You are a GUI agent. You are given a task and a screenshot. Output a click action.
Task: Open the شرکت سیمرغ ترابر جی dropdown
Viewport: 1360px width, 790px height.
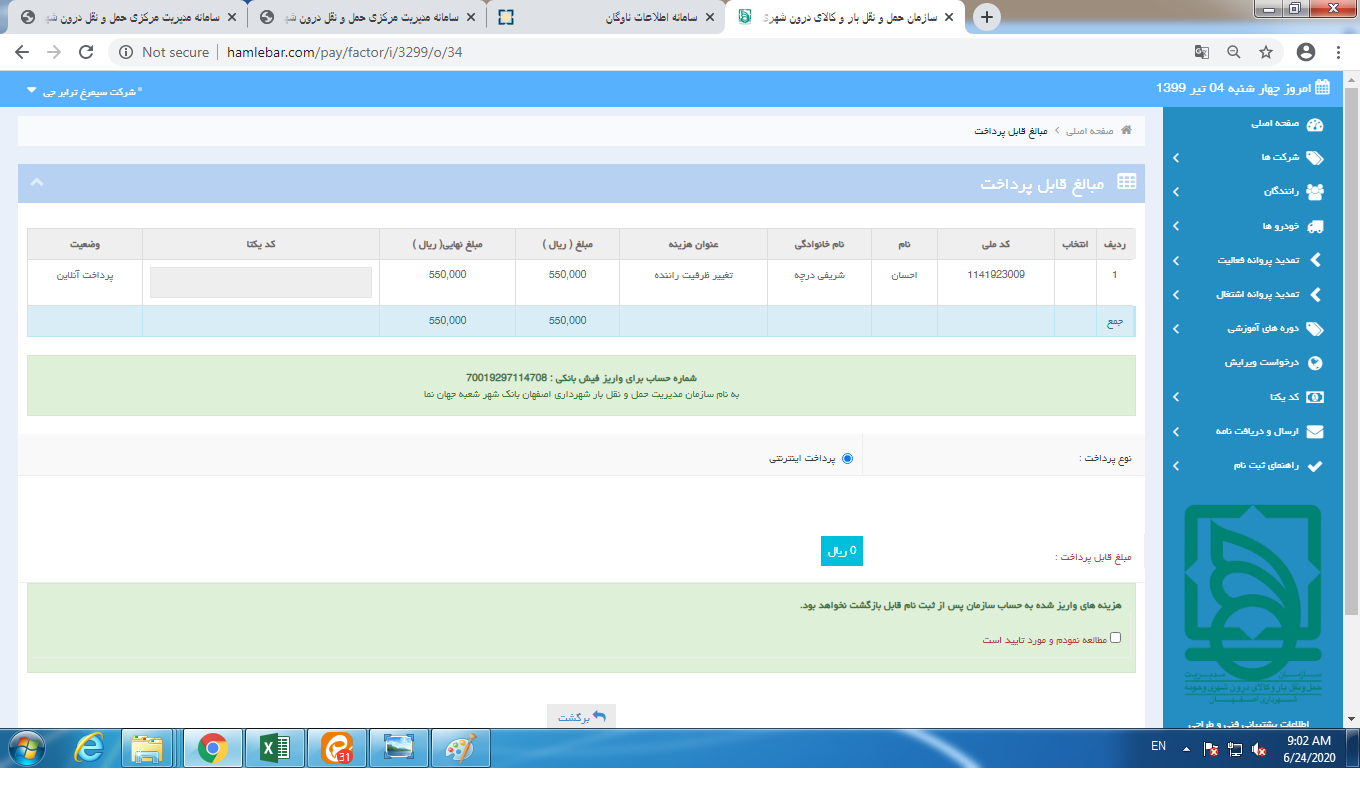[x=84, y=91]
